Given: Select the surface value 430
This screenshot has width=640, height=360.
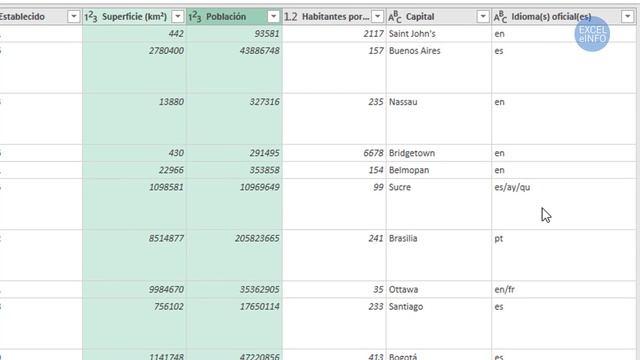Looking at the screenshot, I should pyautogui.click(x=134, y=153).
